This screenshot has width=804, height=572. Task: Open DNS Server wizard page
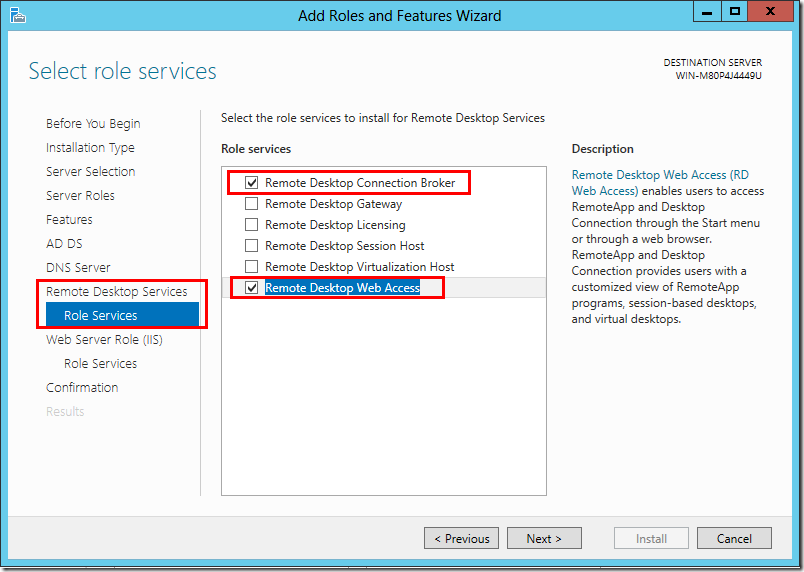coord(78,268)
